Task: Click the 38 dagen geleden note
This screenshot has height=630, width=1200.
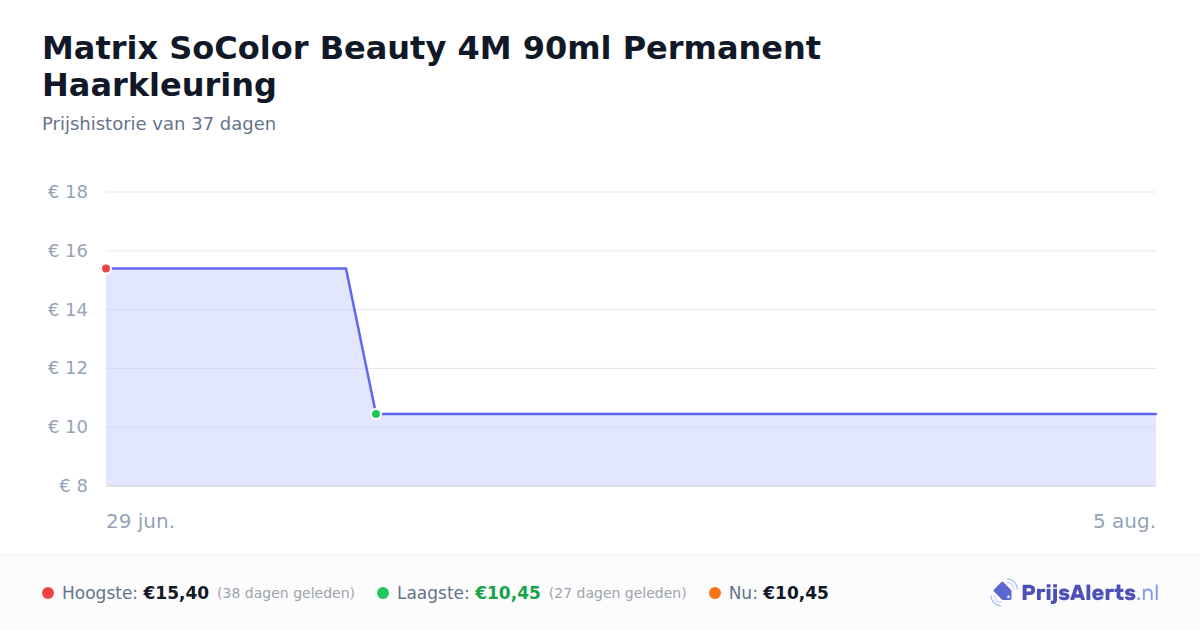Action: [x=286, y=593]
